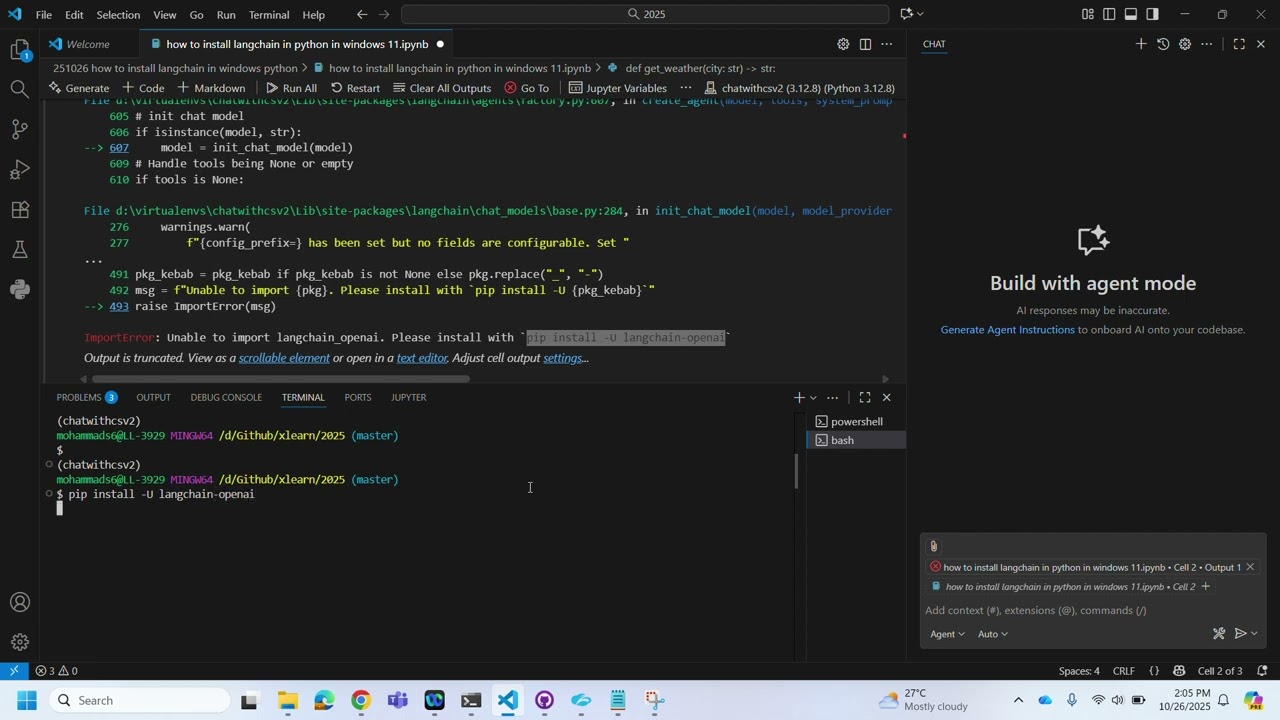
Task: Open more panel actions ellipsis
Action: click(832, 397)
